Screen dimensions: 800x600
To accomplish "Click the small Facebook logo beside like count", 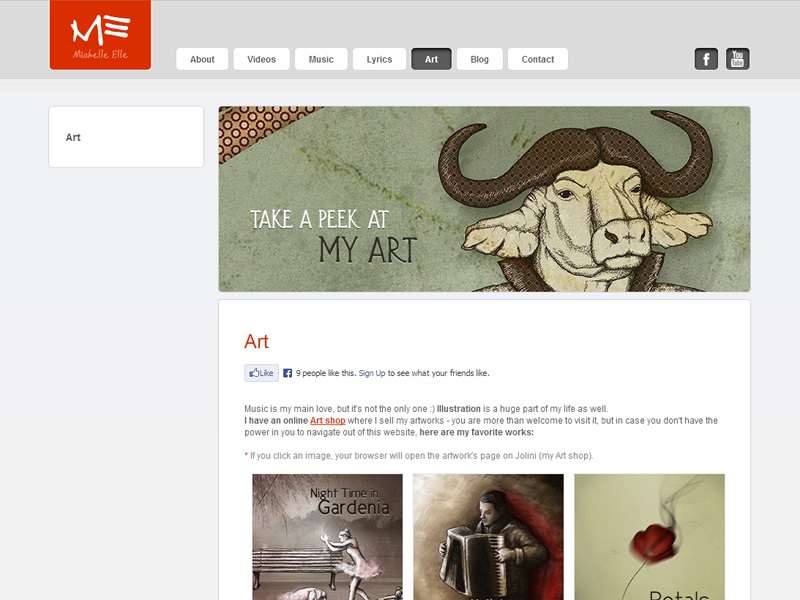I will [x=288, y=373].
